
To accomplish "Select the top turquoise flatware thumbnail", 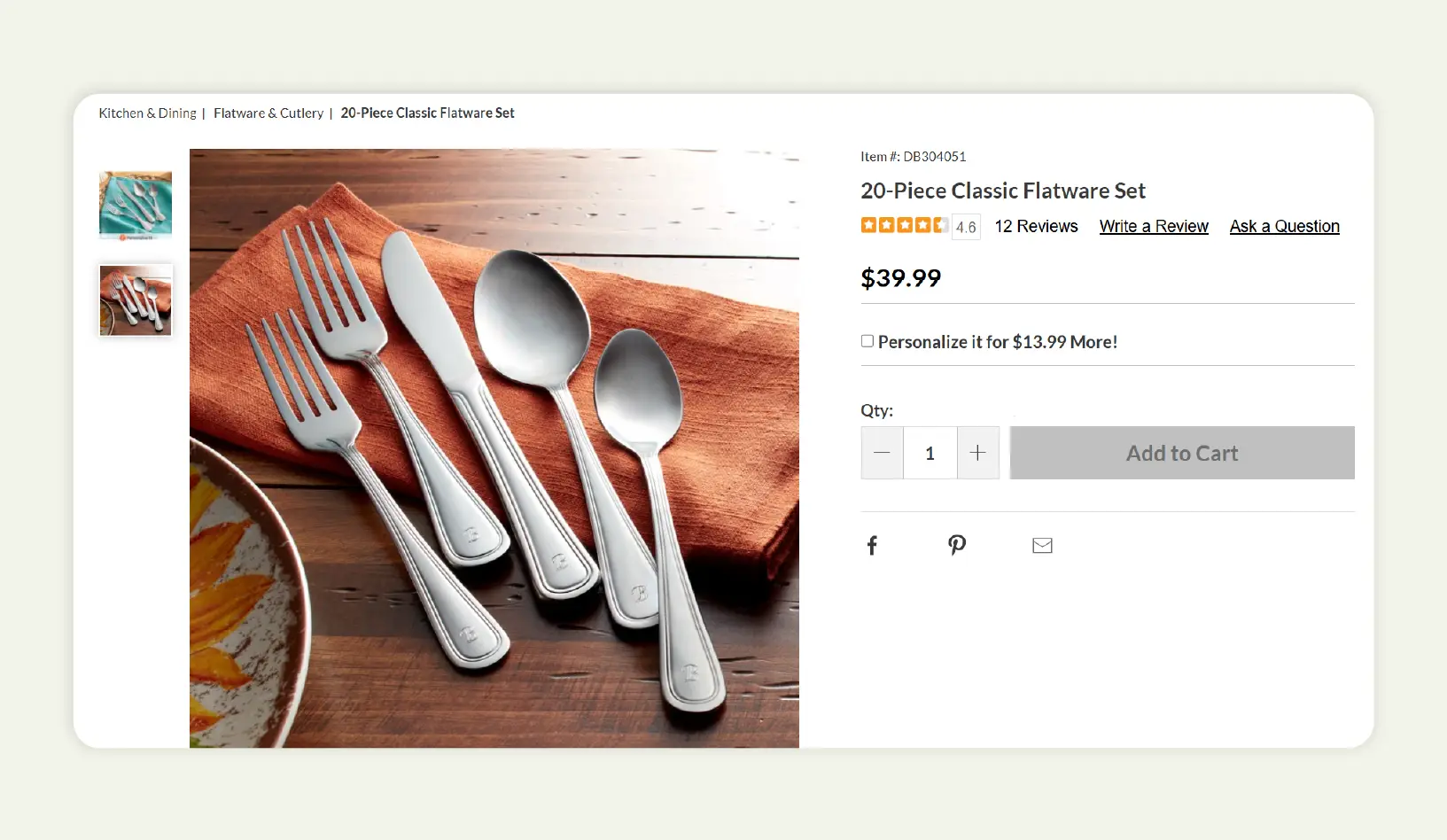I will 135,205.
